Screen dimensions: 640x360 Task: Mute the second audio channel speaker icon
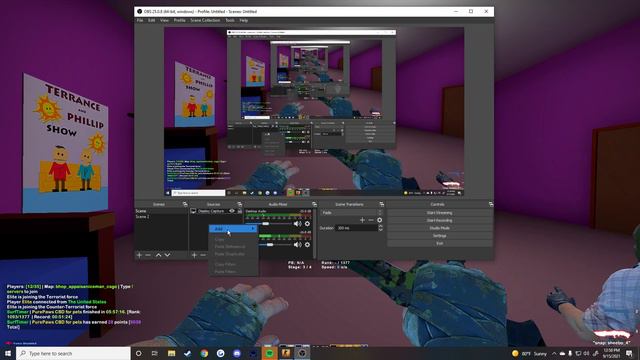click(298, 244)
